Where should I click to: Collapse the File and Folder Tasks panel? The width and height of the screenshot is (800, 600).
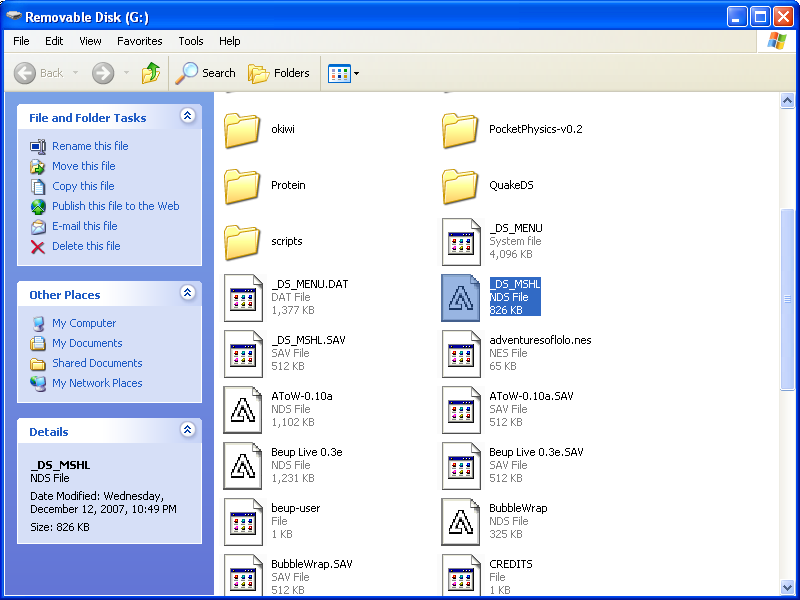pyautogui.click(x=188, y=116)
